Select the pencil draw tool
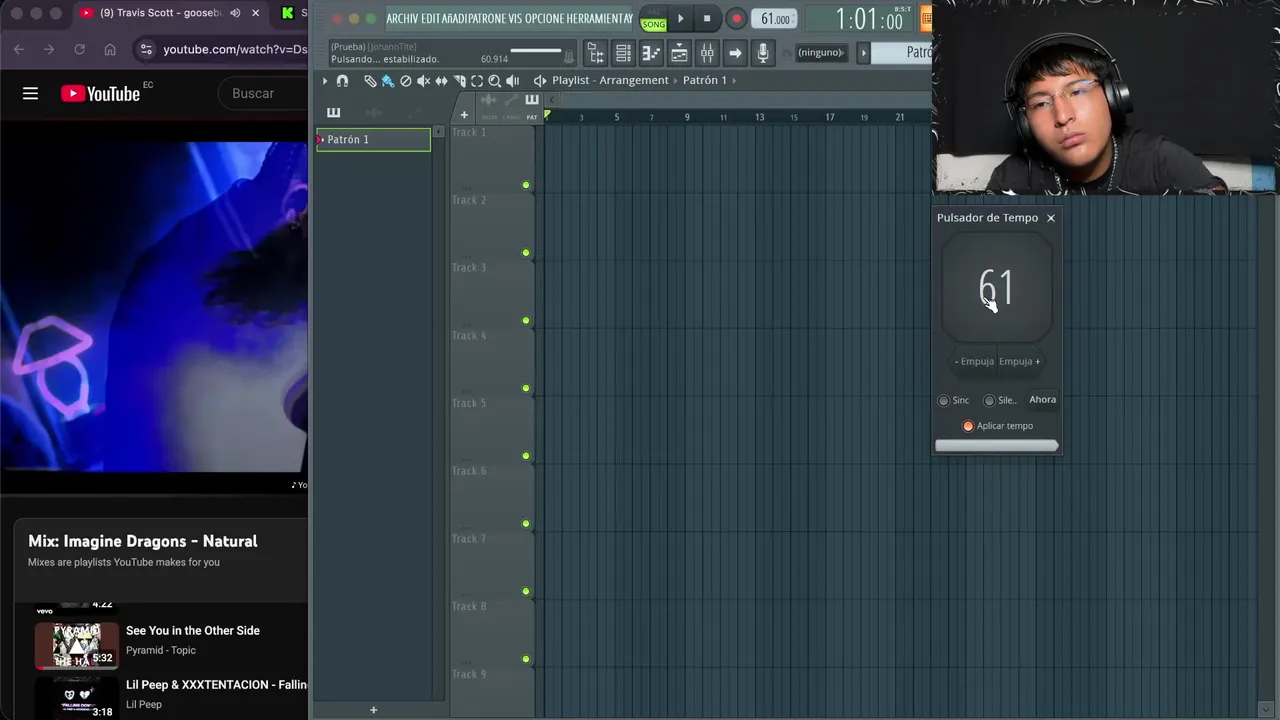This screenshot has height=720, width=1280. pyautogui.click(x=370, y=81)
